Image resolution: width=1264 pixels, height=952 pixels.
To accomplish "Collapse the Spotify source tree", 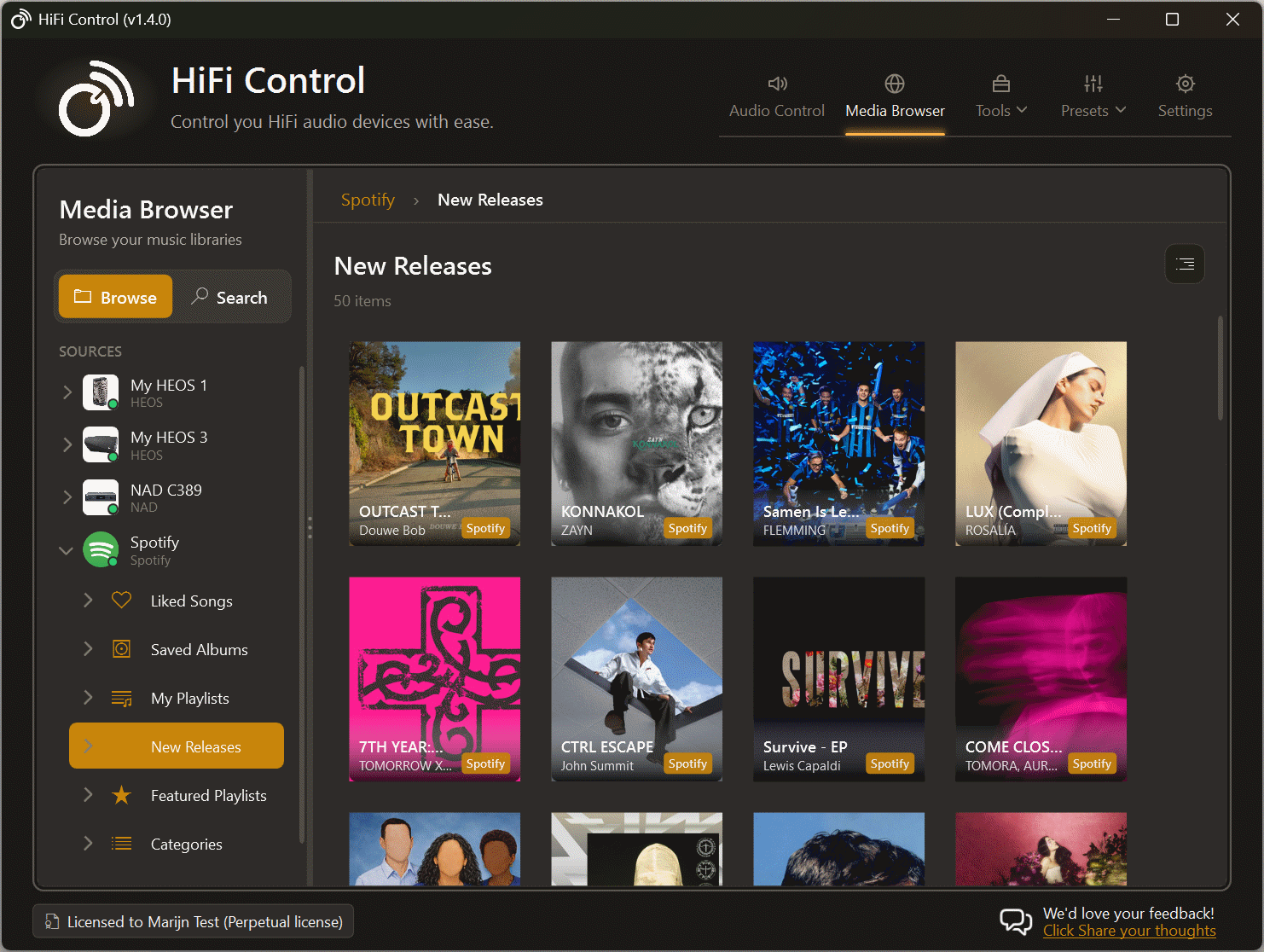I will click(x=66, y=549).
